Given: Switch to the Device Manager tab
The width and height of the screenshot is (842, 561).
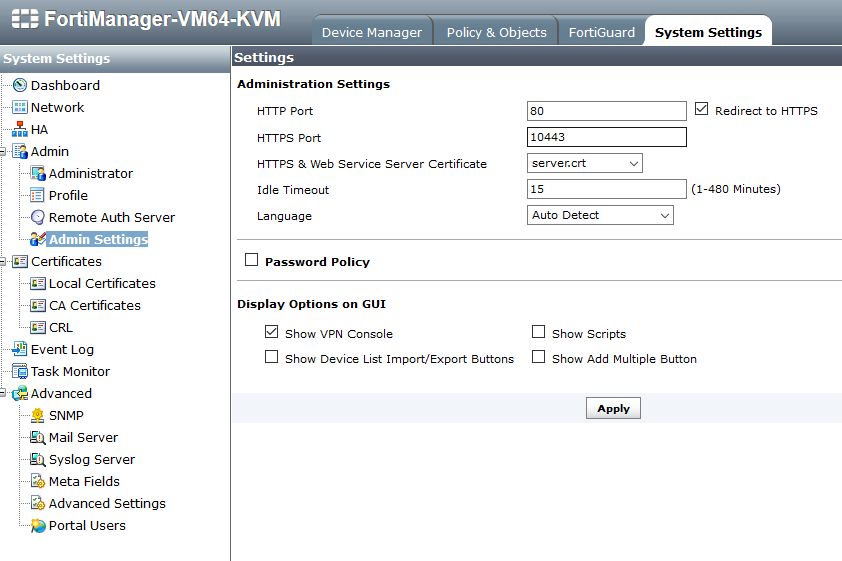Looking at the screenshot, I should (371, 32).
